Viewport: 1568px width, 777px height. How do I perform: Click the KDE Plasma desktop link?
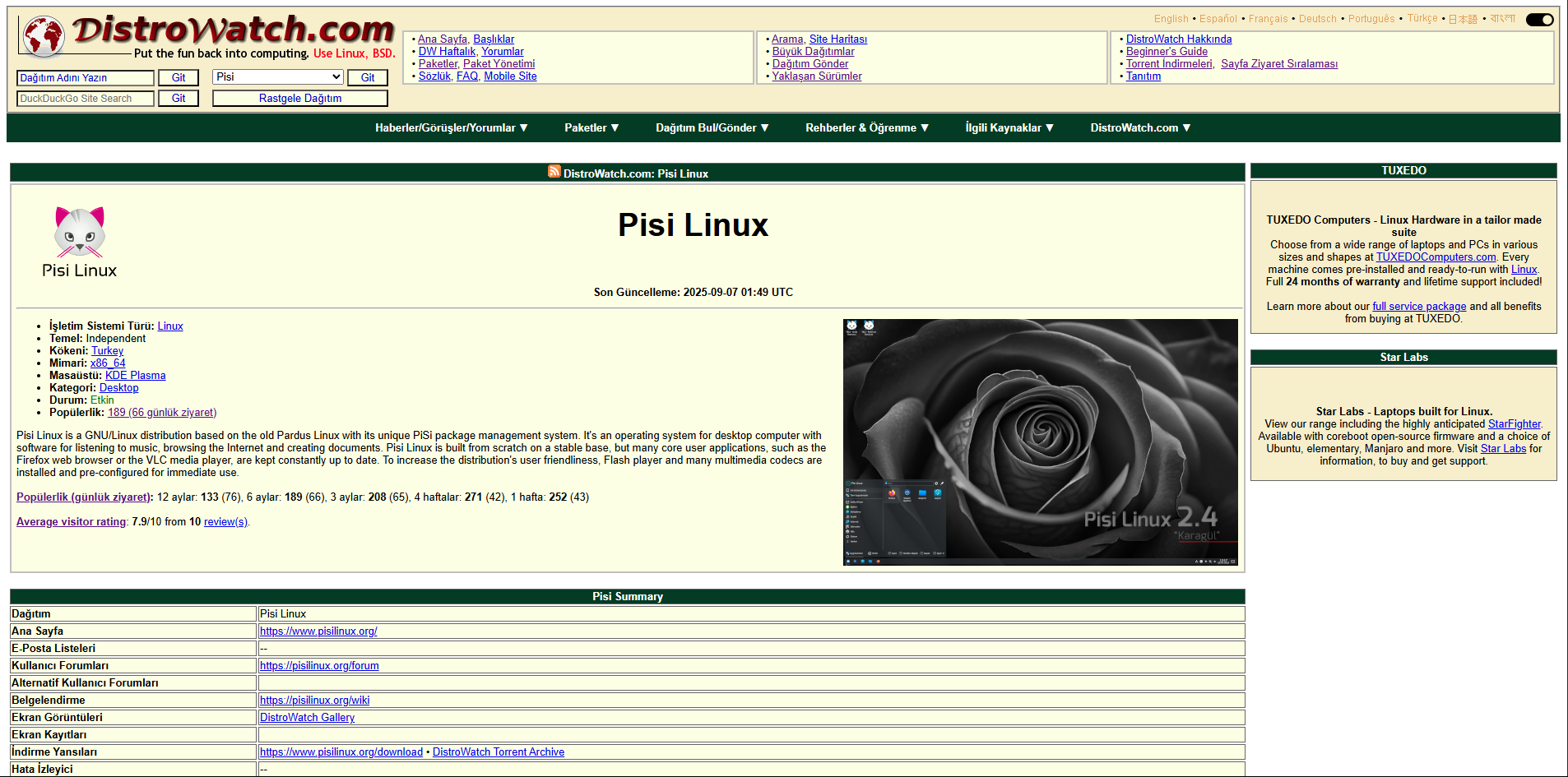click(136, 375)
